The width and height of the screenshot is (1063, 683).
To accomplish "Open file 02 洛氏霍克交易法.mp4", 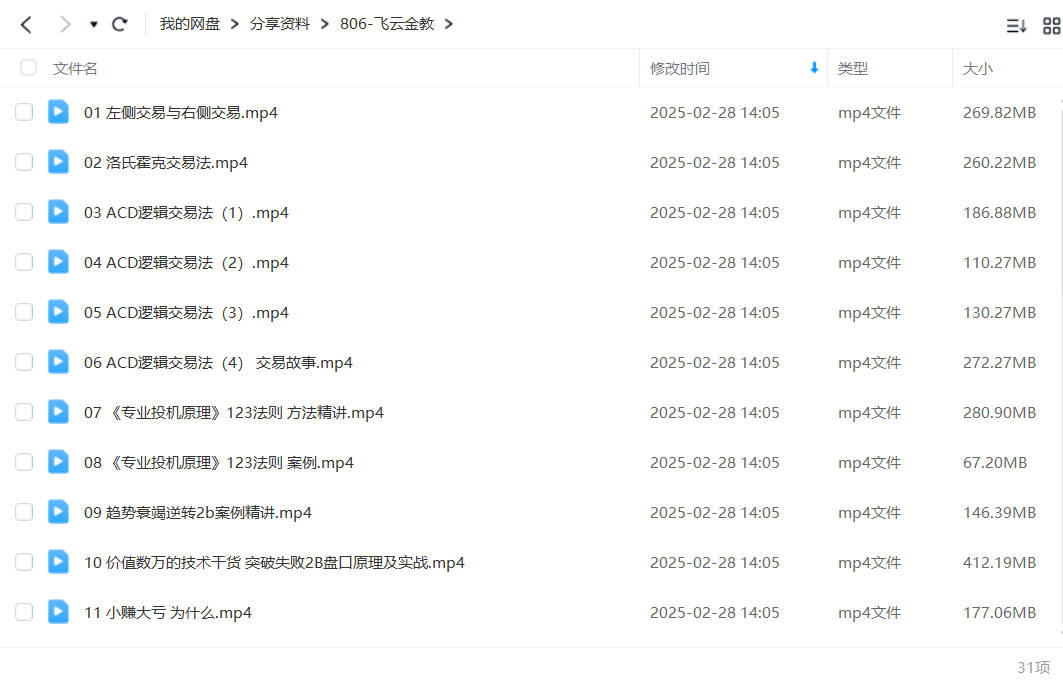I will 166,163.
